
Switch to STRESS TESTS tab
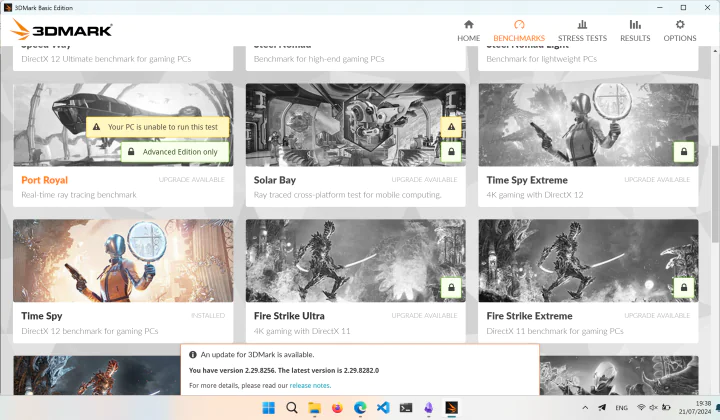tap(582, 31)
